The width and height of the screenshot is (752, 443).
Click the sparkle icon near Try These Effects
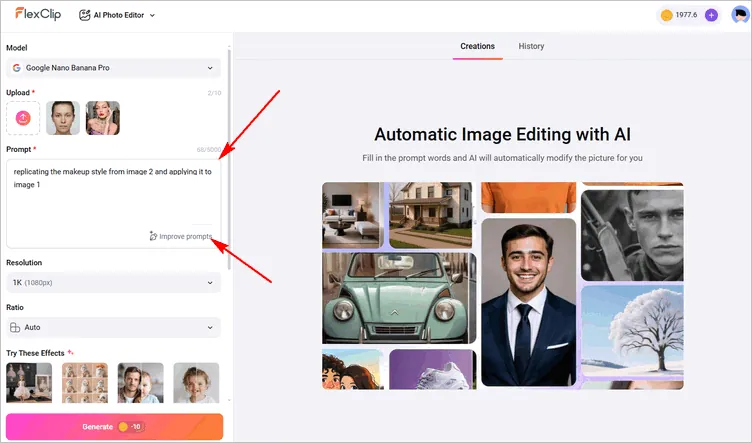70,352
